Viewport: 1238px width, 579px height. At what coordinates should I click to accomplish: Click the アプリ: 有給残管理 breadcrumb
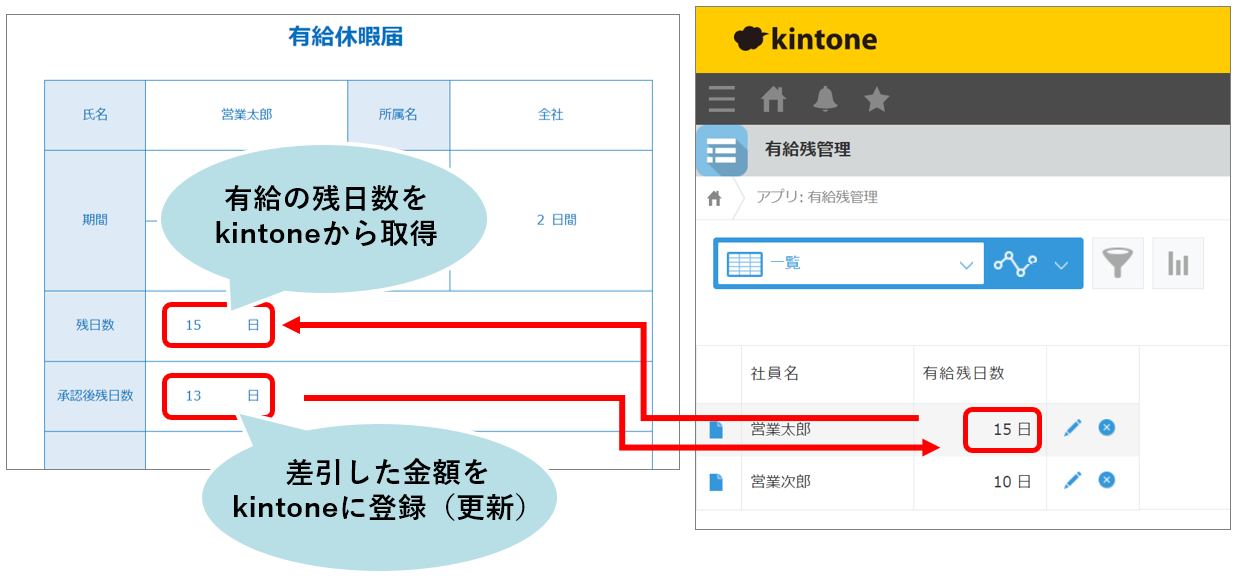point(816,197)
